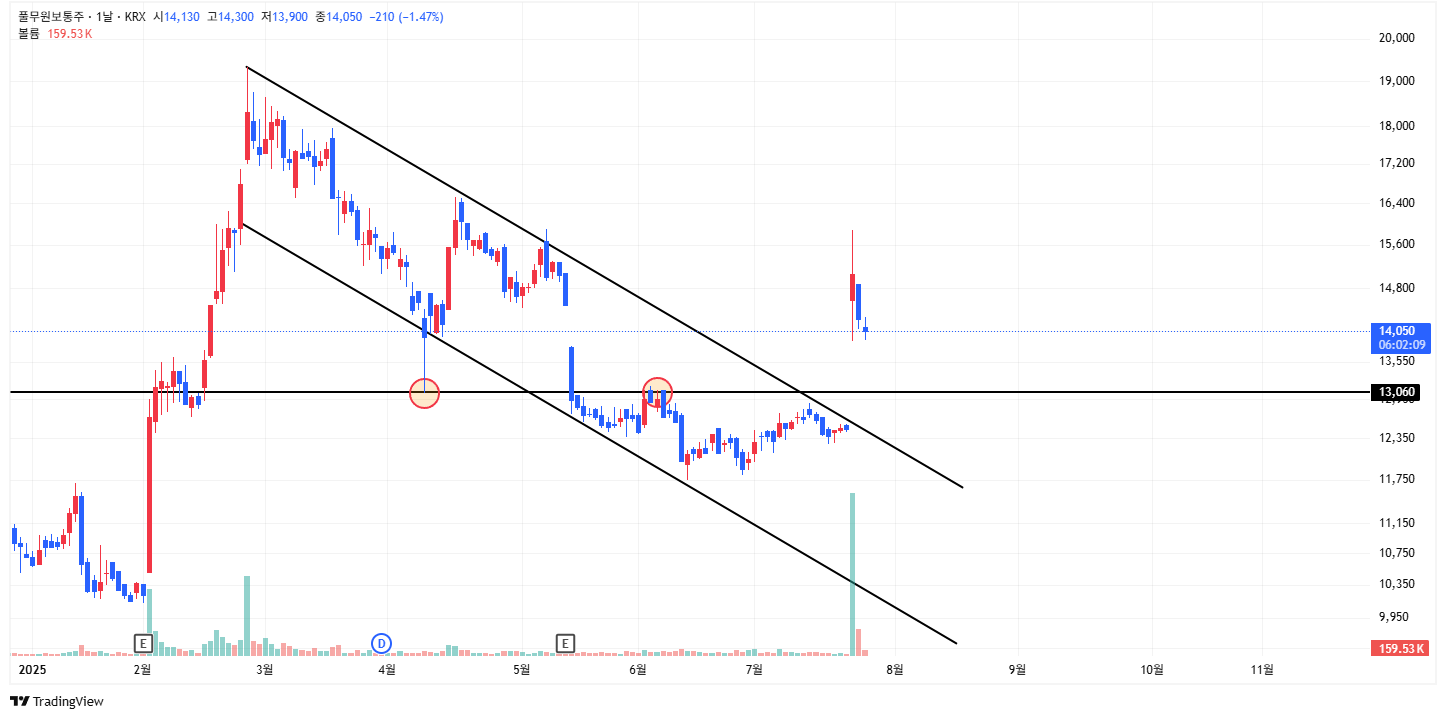This screenshot has height=719, width=1446.
Task: Click the symbol title 풀무원보통주 · 1날 · KRX
Action: [82, 17]
